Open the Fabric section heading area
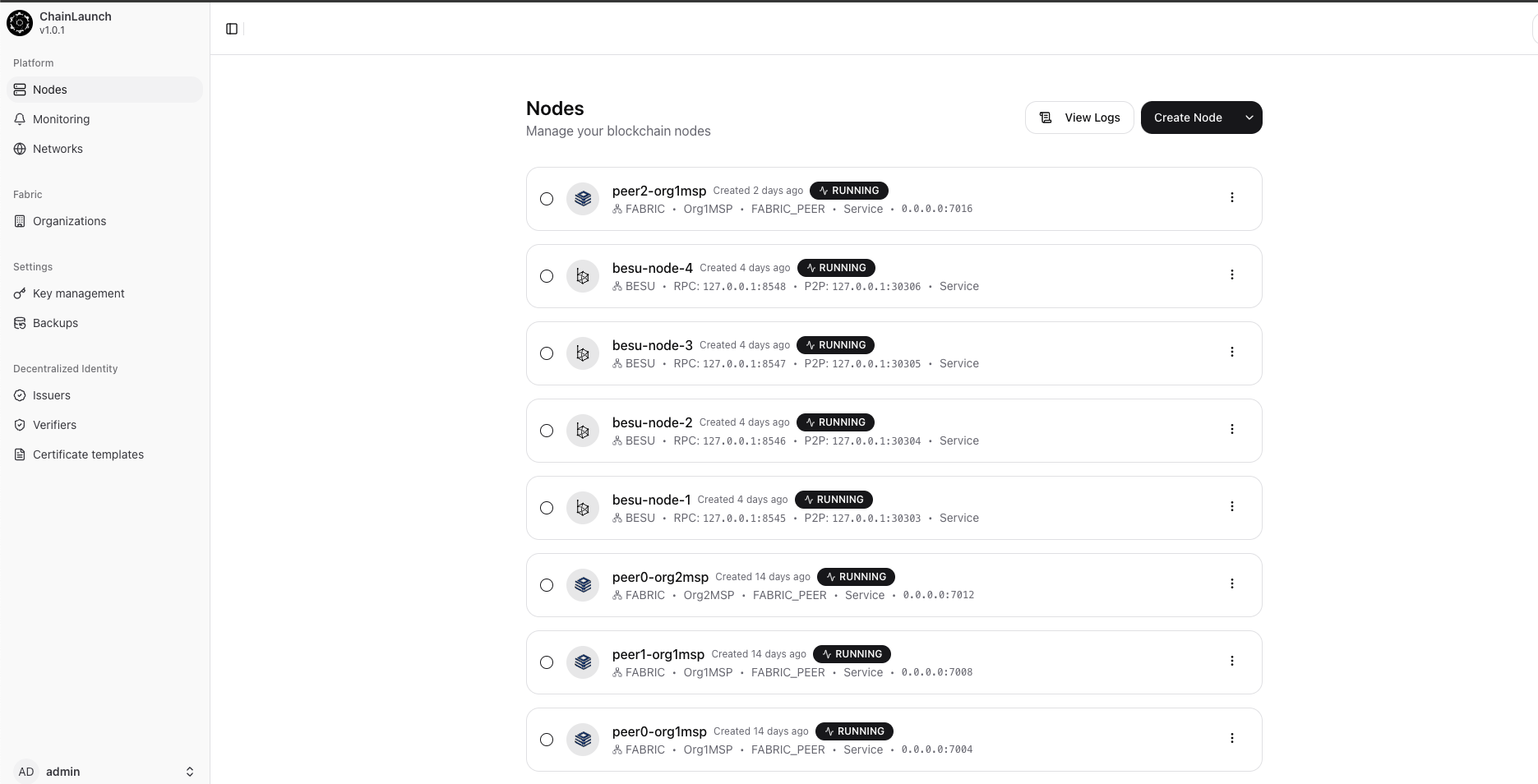This screenshot has height=784, width=1538. (27, 194)
